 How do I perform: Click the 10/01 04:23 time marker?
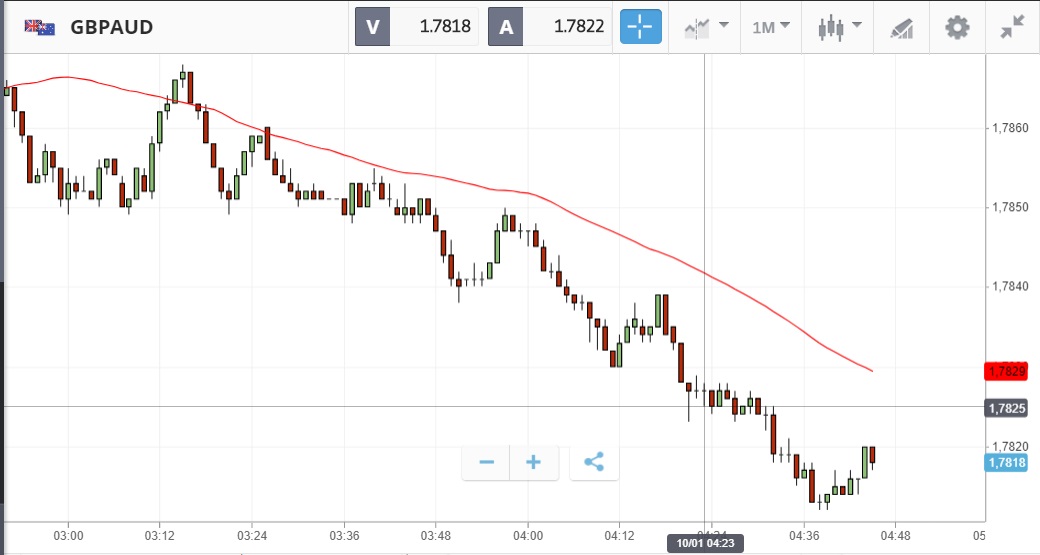[705, 544]
